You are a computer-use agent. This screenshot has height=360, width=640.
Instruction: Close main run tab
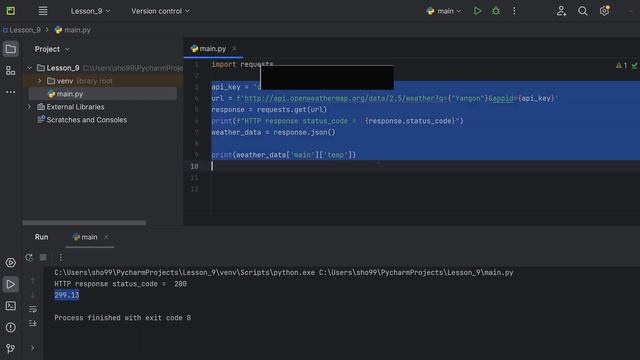[106, 237]
